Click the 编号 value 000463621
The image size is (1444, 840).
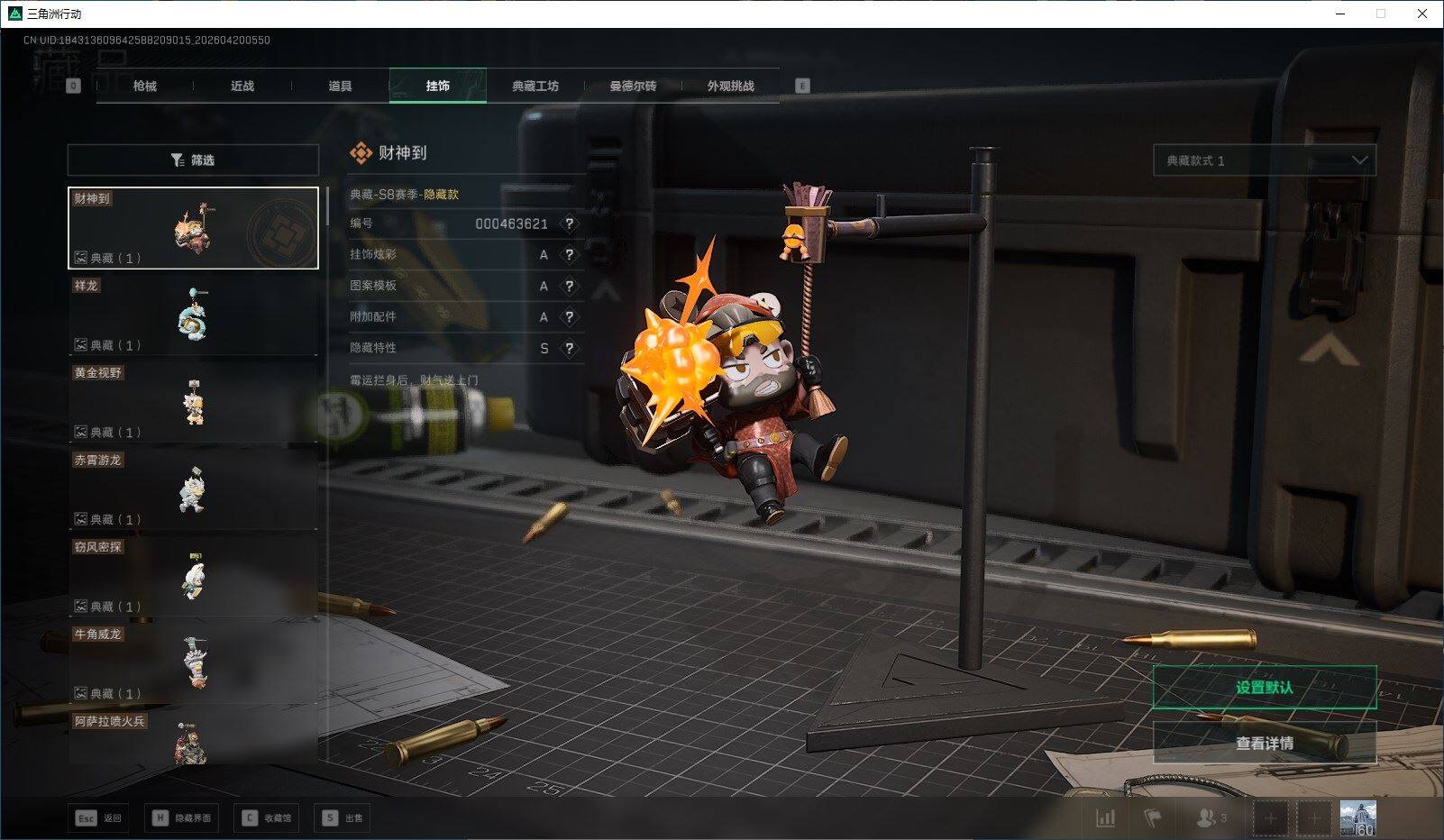tap(511, 224)
